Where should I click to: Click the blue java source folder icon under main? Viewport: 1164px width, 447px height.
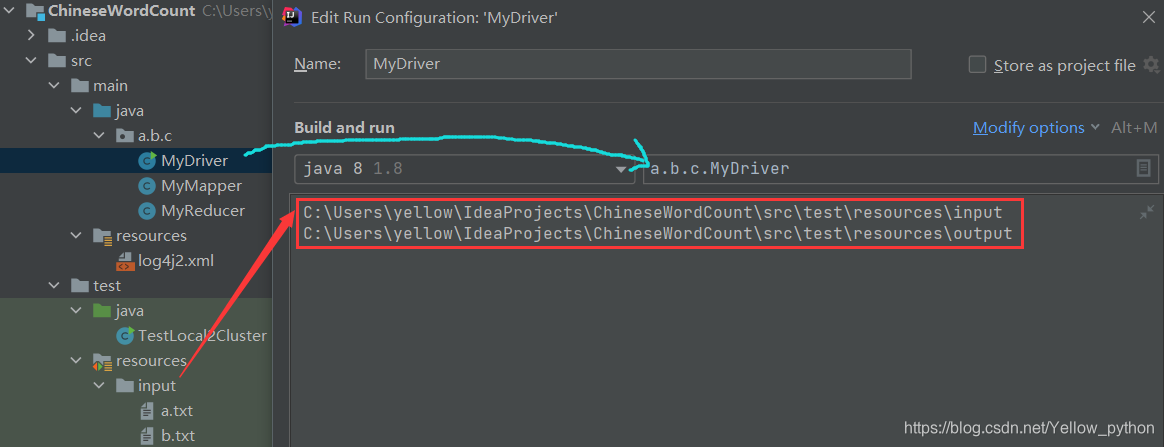click(102, 111)
